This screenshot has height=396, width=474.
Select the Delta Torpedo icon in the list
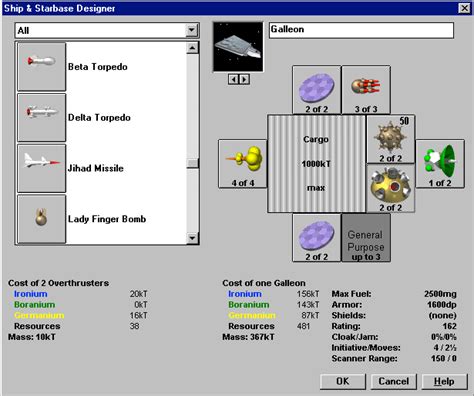pos(41,117)
